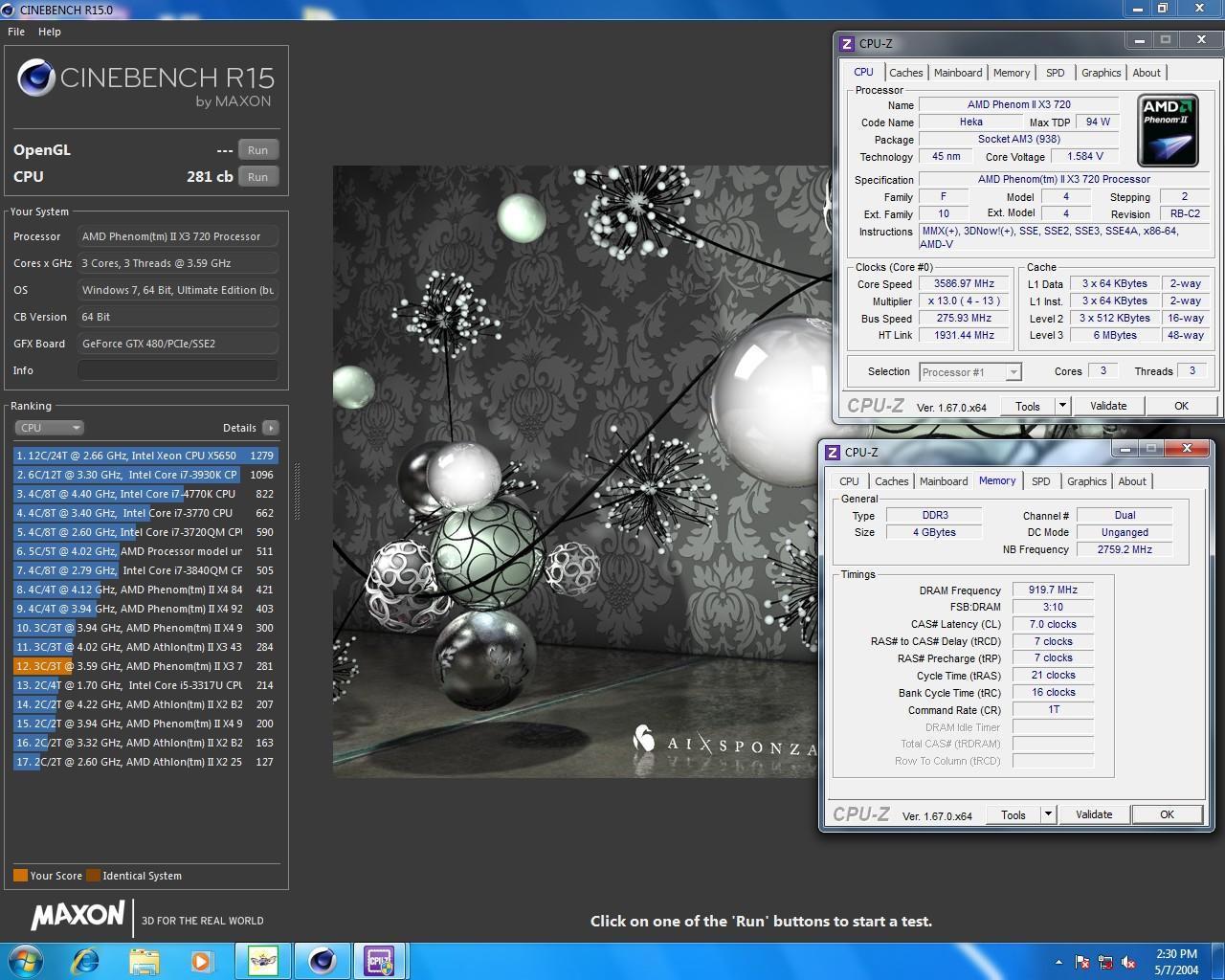Select ranking row Intel Core i7-3930K
Viewport: 1225px width, 980px height.
pos(145,475)
